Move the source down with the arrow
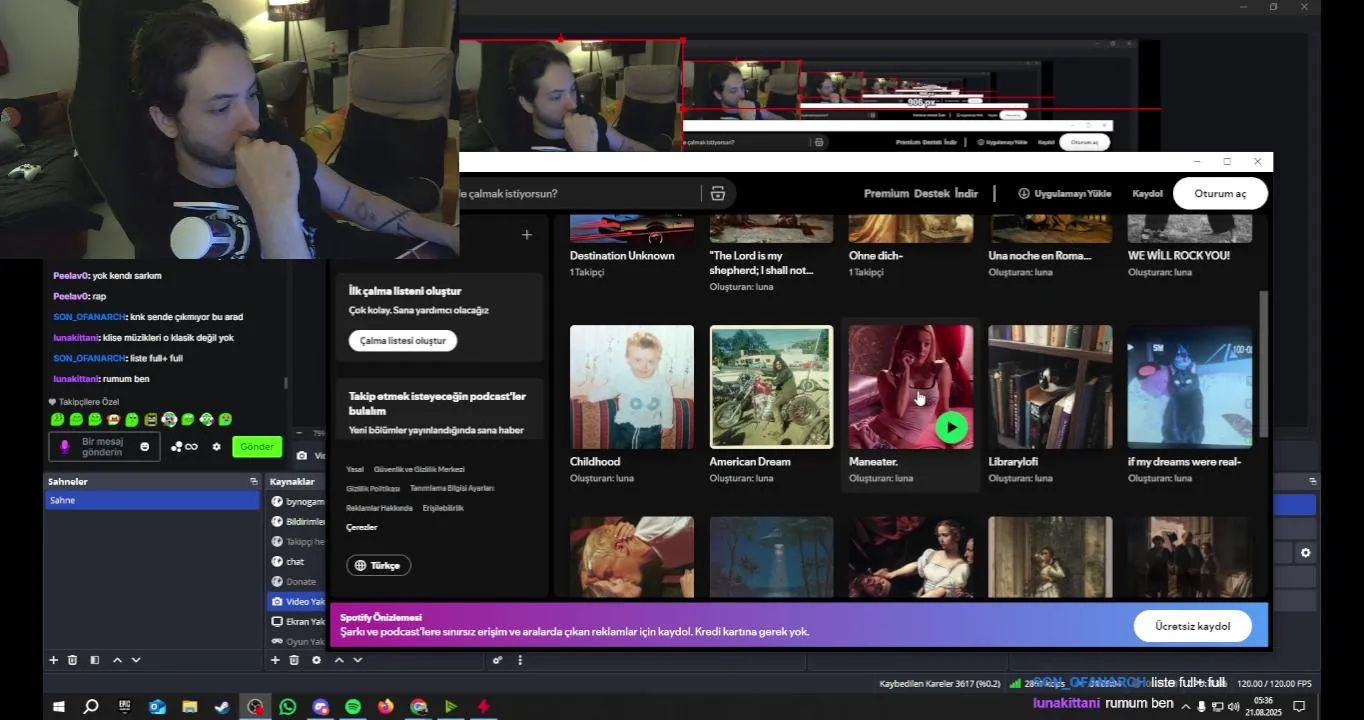Image resolution: width=1364 pixels, height=720 pixels. [357, 660]
